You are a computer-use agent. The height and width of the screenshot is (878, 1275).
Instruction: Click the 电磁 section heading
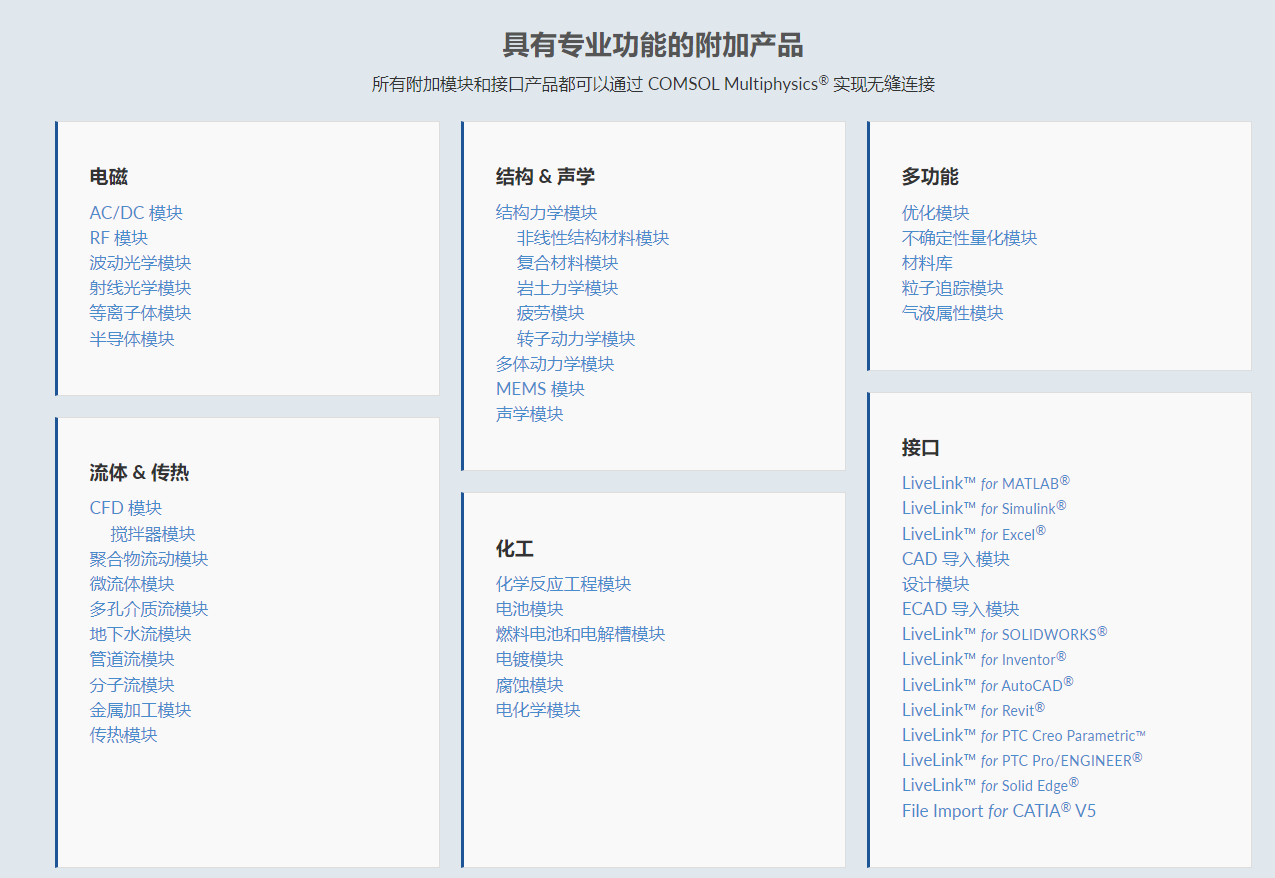pyautogui.click(x=109, y=177)
